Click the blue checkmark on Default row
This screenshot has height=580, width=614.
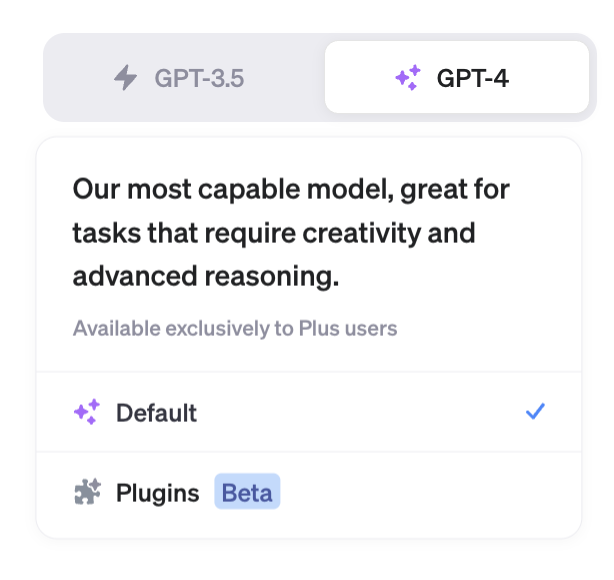[x=535, y=411]
